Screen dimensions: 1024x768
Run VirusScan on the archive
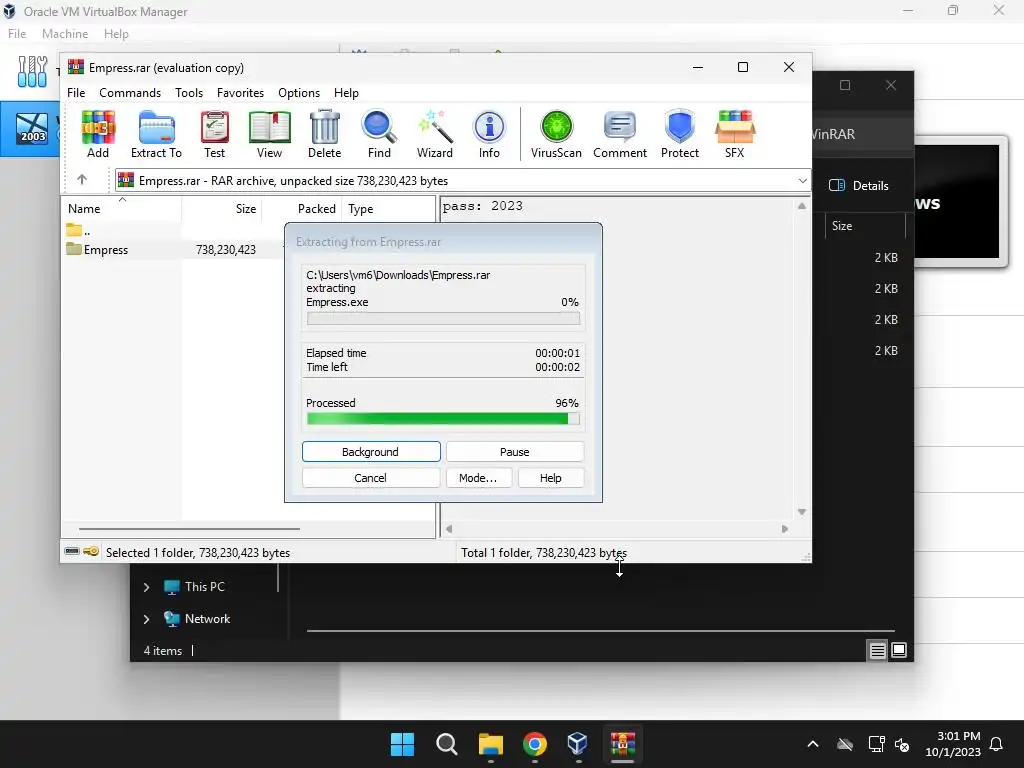(x=556, y=134)
